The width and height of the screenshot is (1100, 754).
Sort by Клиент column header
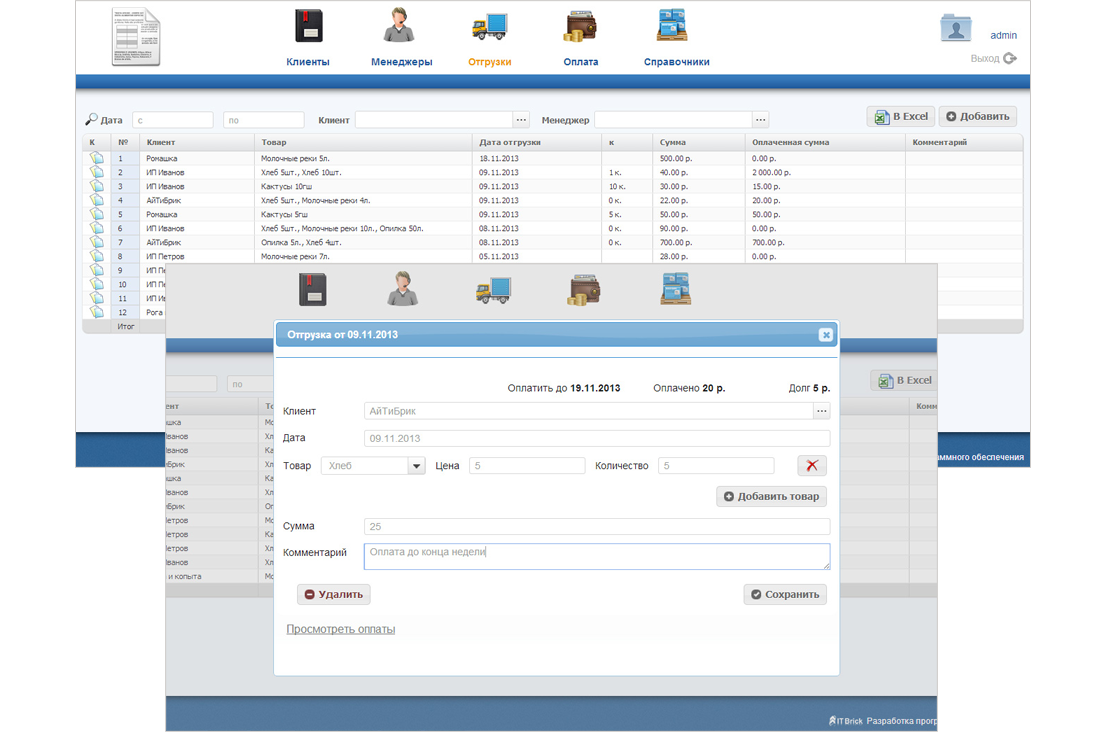pyautogui.click(x=161, y=142)
